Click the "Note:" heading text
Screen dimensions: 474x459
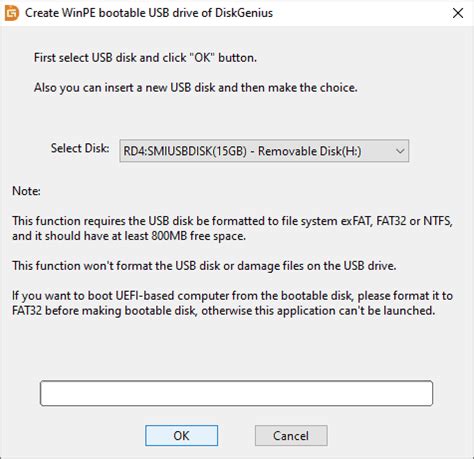coord(26,191)
